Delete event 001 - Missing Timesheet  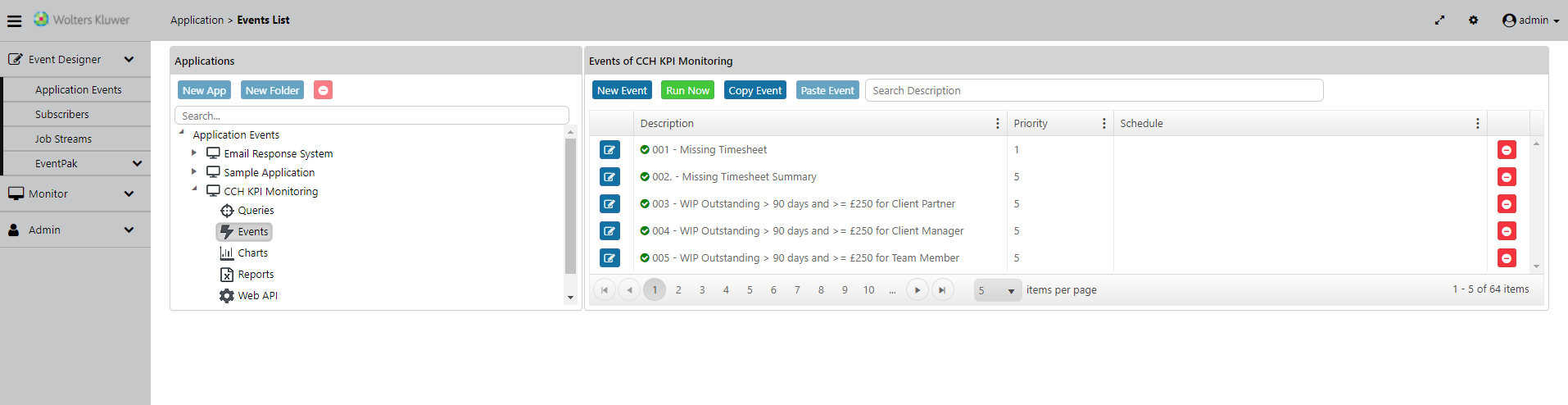click(x=1507, y=150)
